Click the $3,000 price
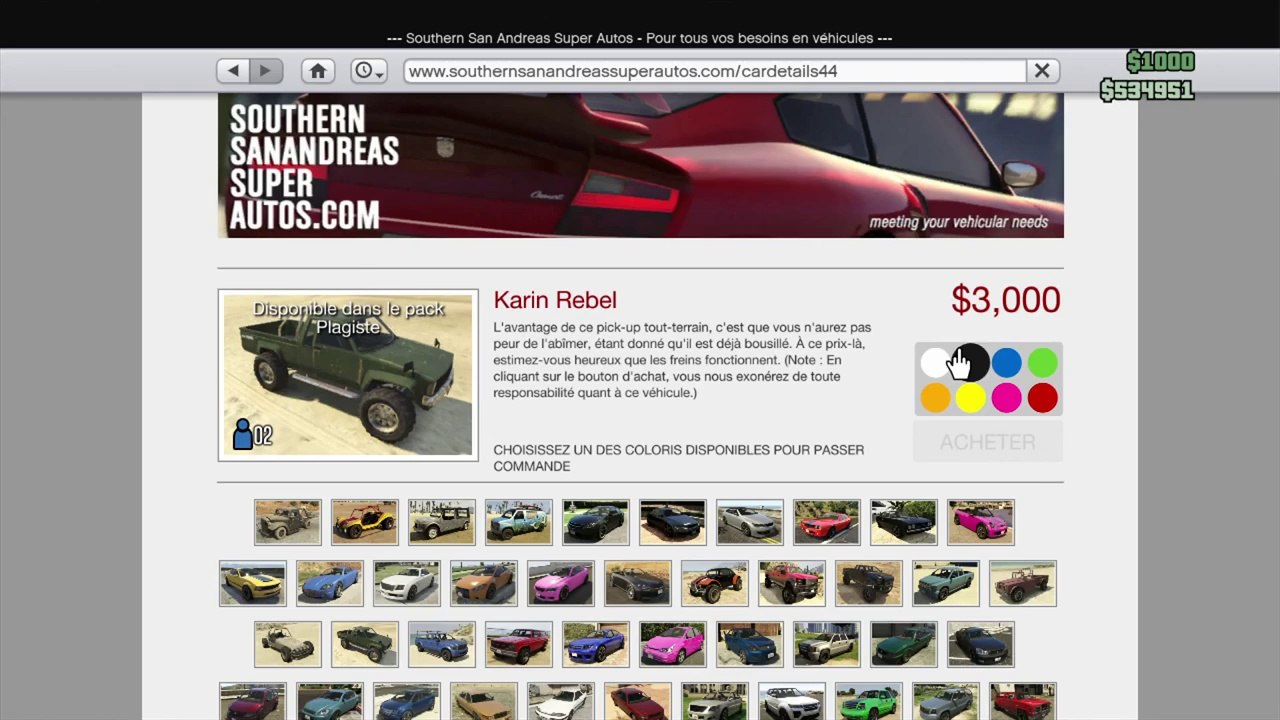1280x720 pixels. click(x=1005, y=300)
